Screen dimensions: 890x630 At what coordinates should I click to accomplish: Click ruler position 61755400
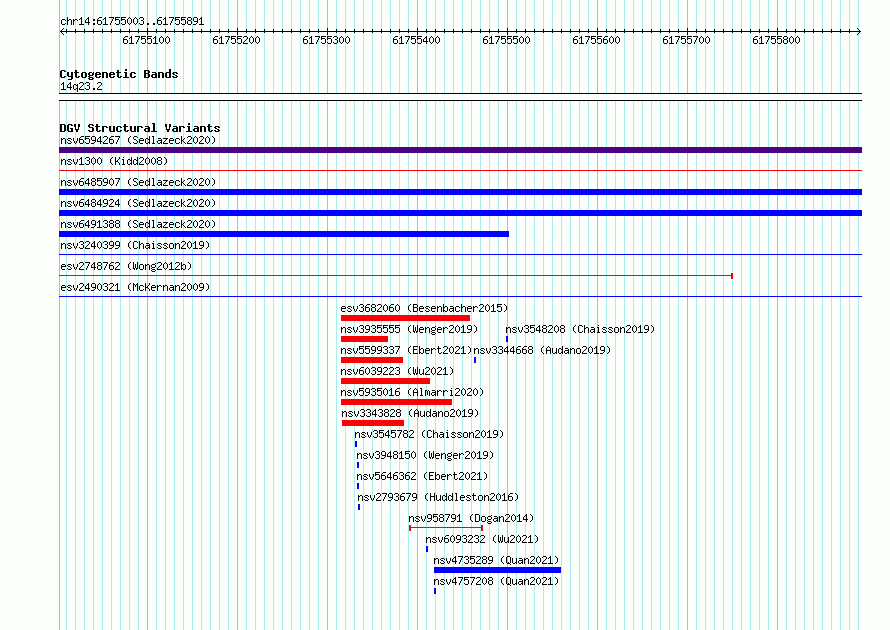pyautogui.click(x=416, y=40)
